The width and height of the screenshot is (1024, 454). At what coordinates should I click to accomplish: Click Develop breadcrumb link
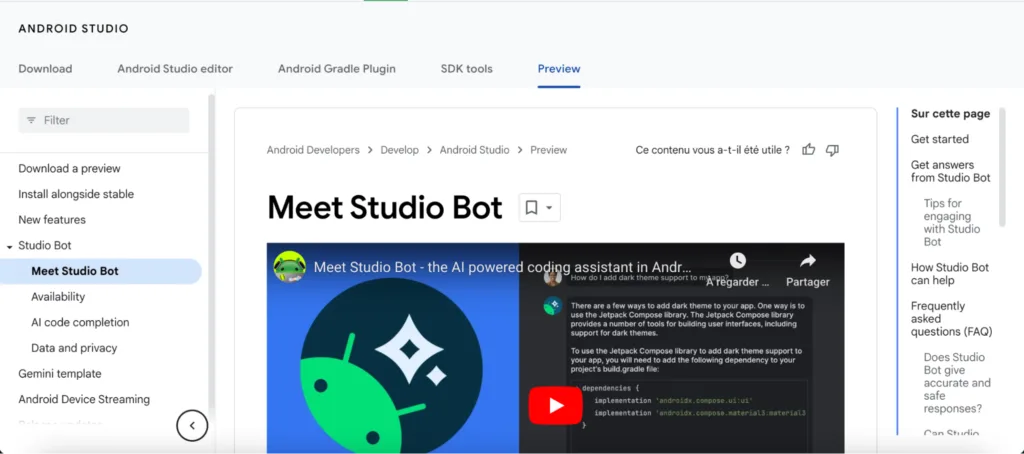pos(399,150)
